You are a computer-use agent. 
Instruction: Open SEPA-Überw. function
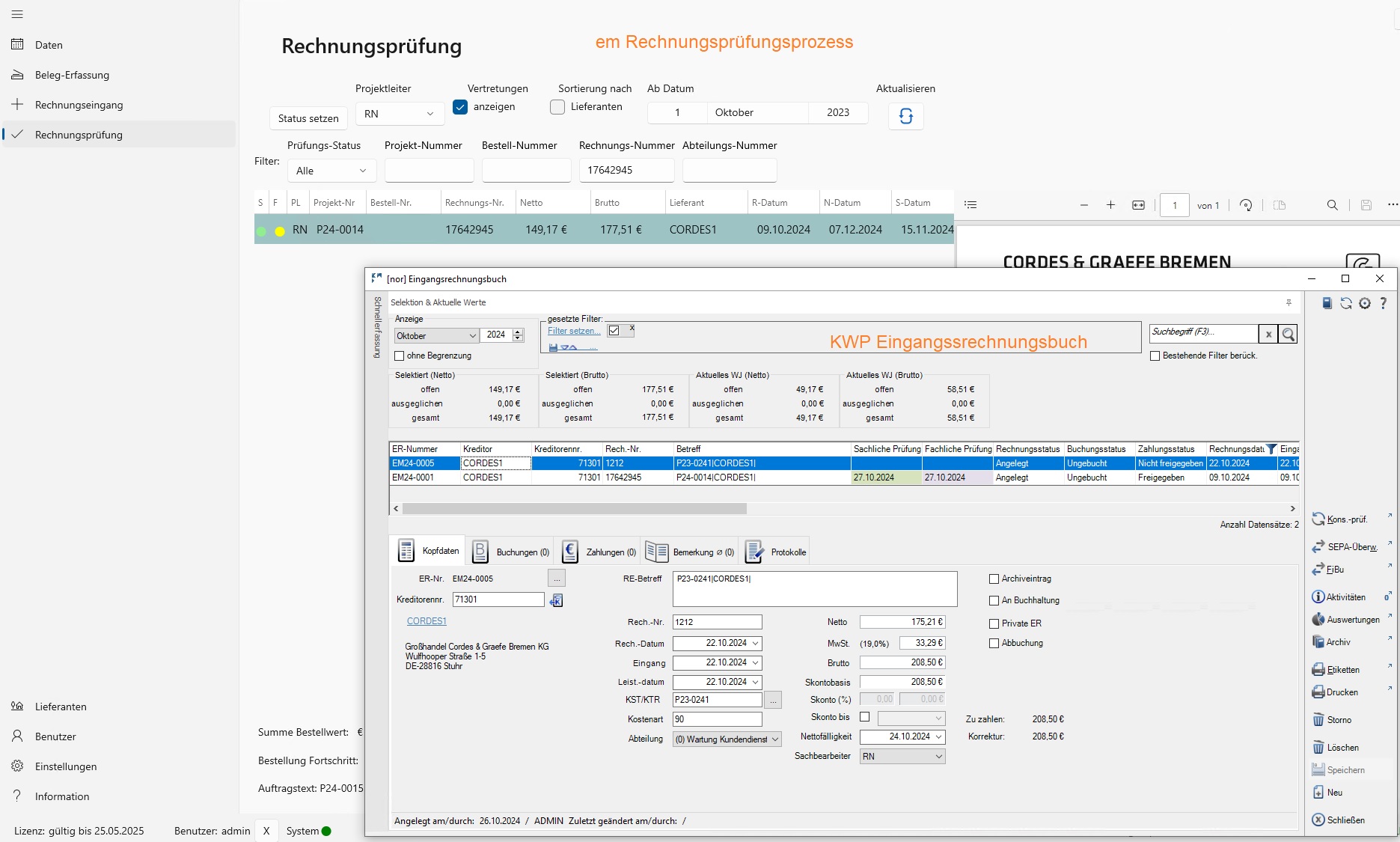[x=1345, y=547]
